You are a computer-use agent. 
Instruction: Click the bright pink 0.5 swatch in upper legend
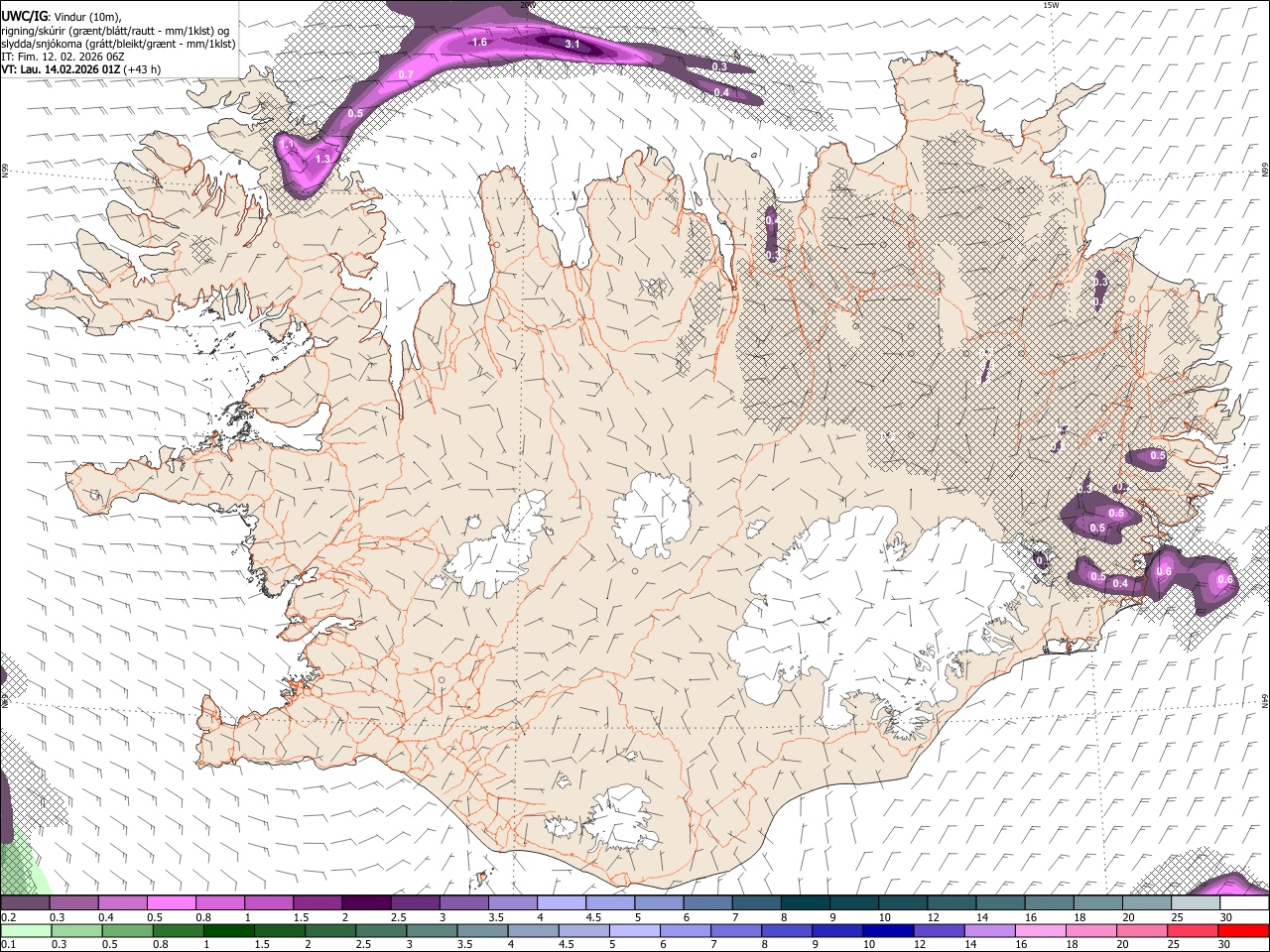tap(171, 903)
